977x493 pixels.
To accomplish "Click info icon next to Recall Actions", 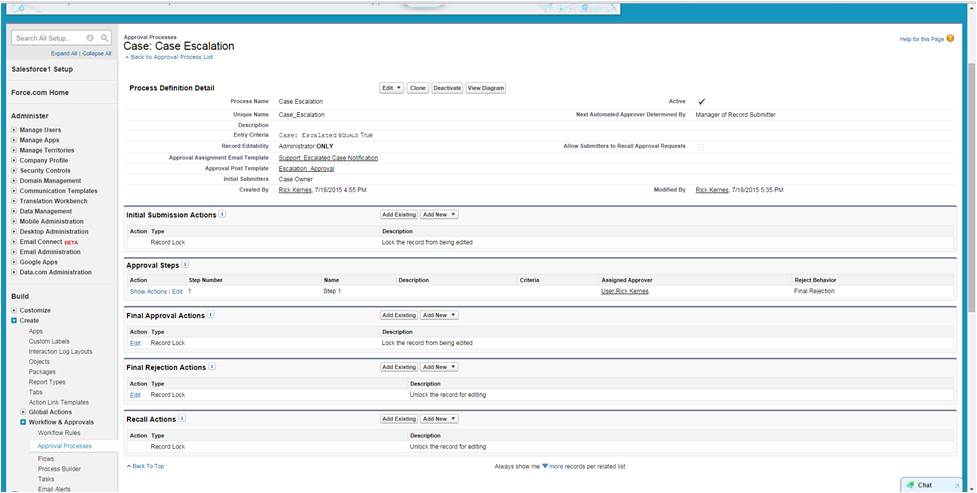I will (179, 419).
